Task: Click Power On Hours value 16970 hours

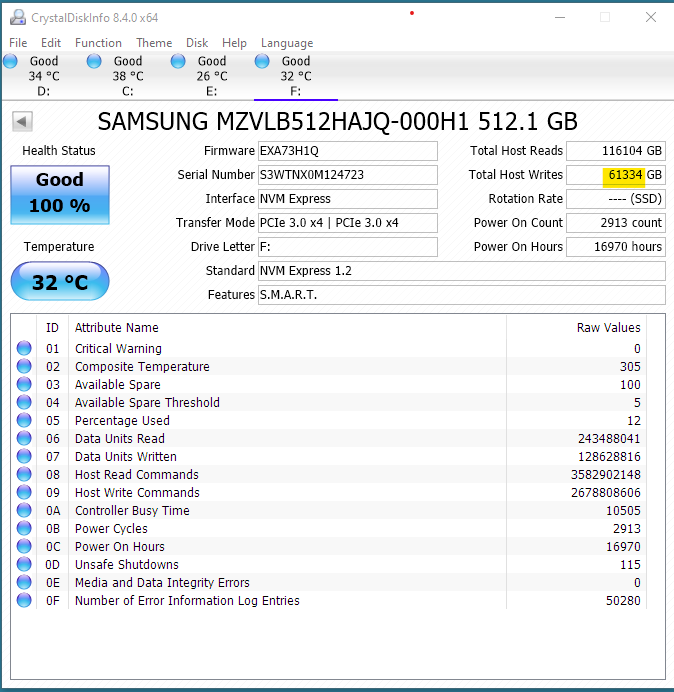Action: [x=616, y=247]
